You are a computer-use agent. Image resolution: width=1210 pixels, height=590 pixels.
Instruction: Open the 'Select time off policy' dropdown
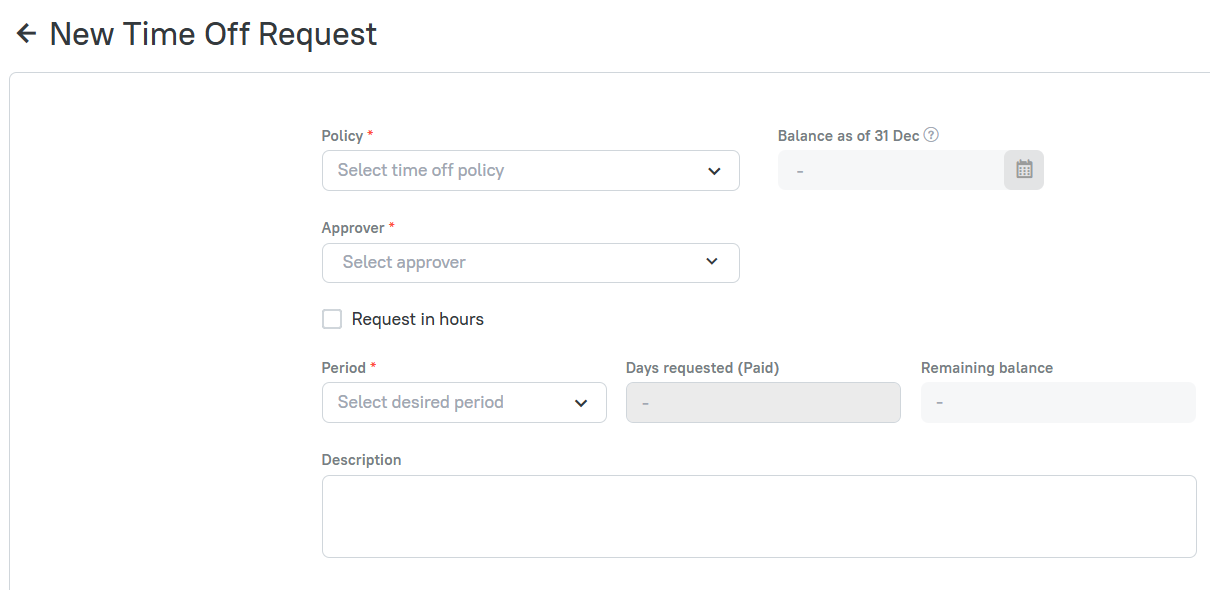(x=520, y=171)
